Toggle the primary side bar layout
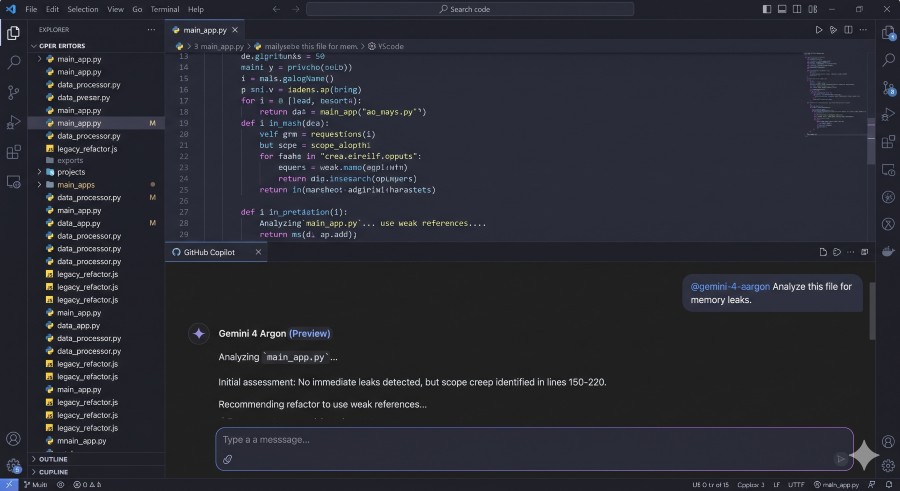 767,9
